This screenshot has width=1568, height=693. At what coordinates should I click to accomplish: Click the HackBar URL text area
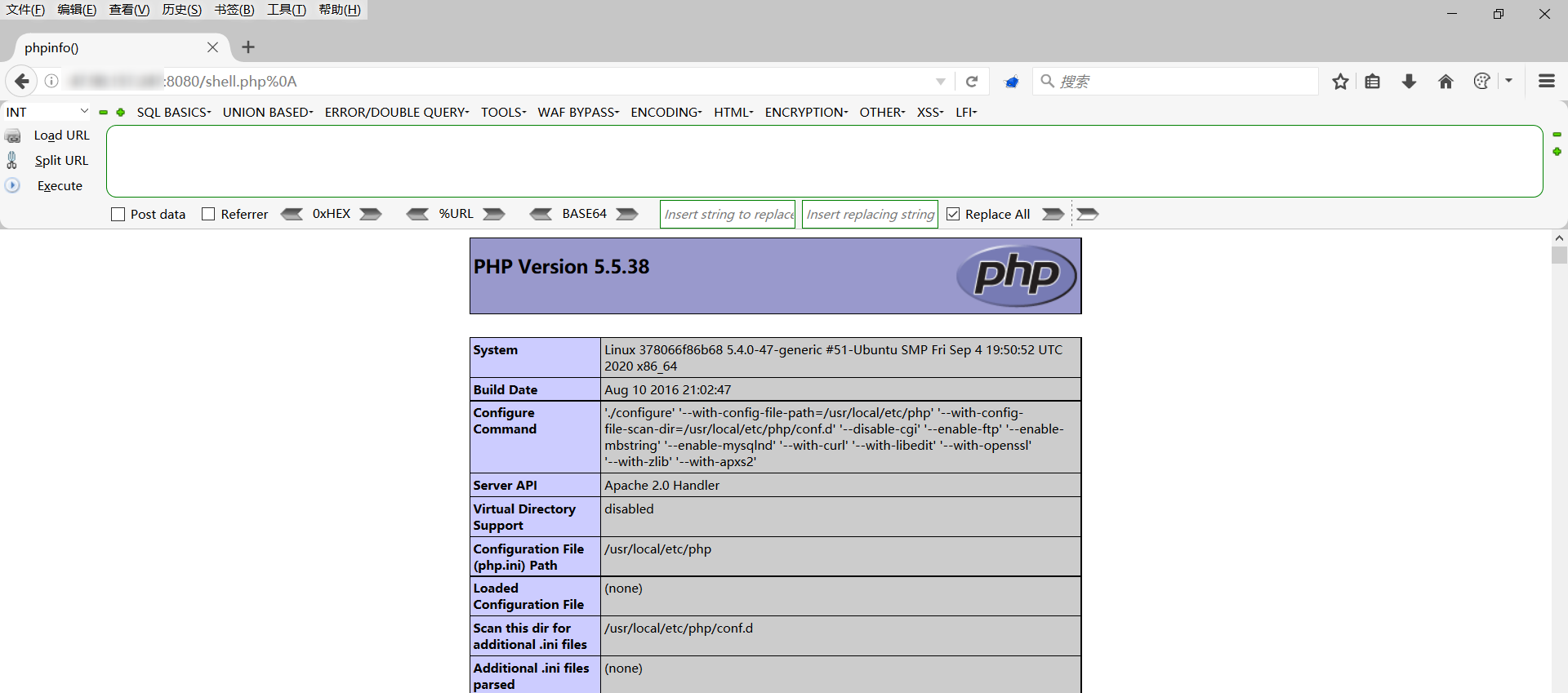824,161
